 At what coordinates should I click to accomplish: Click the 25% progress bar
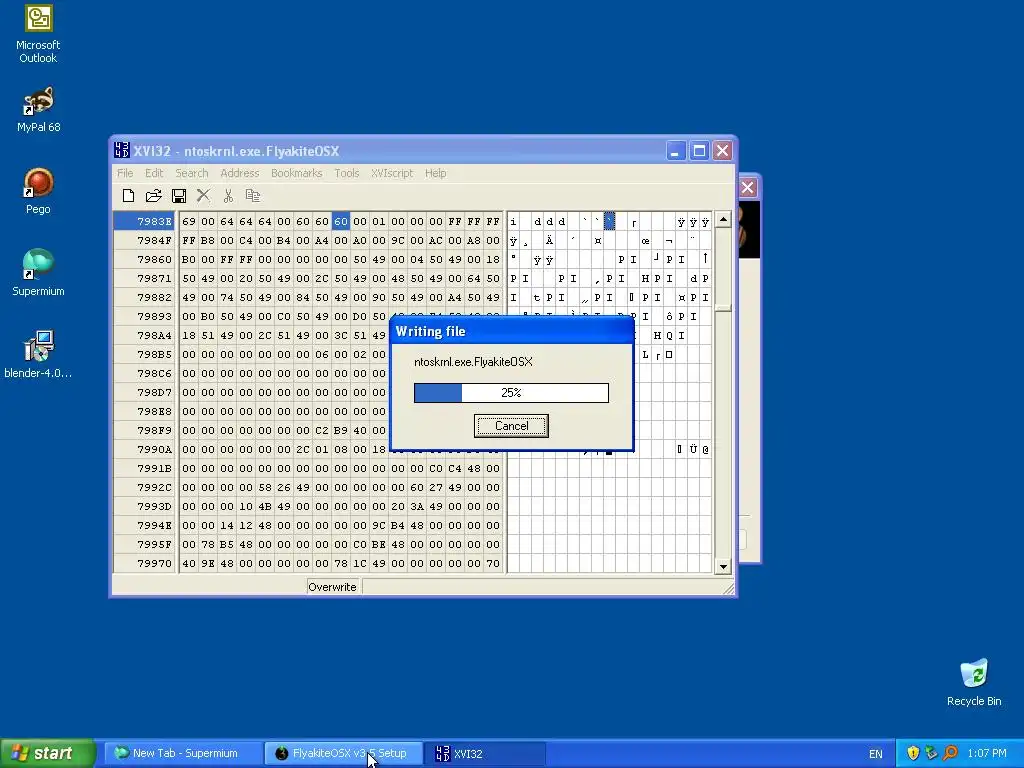511,392
